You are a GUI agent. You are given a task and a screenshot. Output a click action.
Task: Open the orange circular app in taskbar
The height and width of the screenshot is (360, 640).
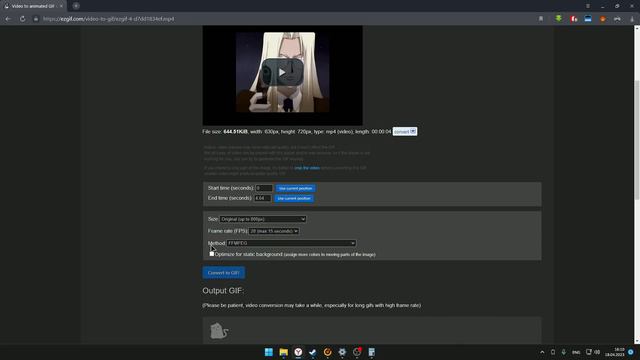tap(327, 352)
